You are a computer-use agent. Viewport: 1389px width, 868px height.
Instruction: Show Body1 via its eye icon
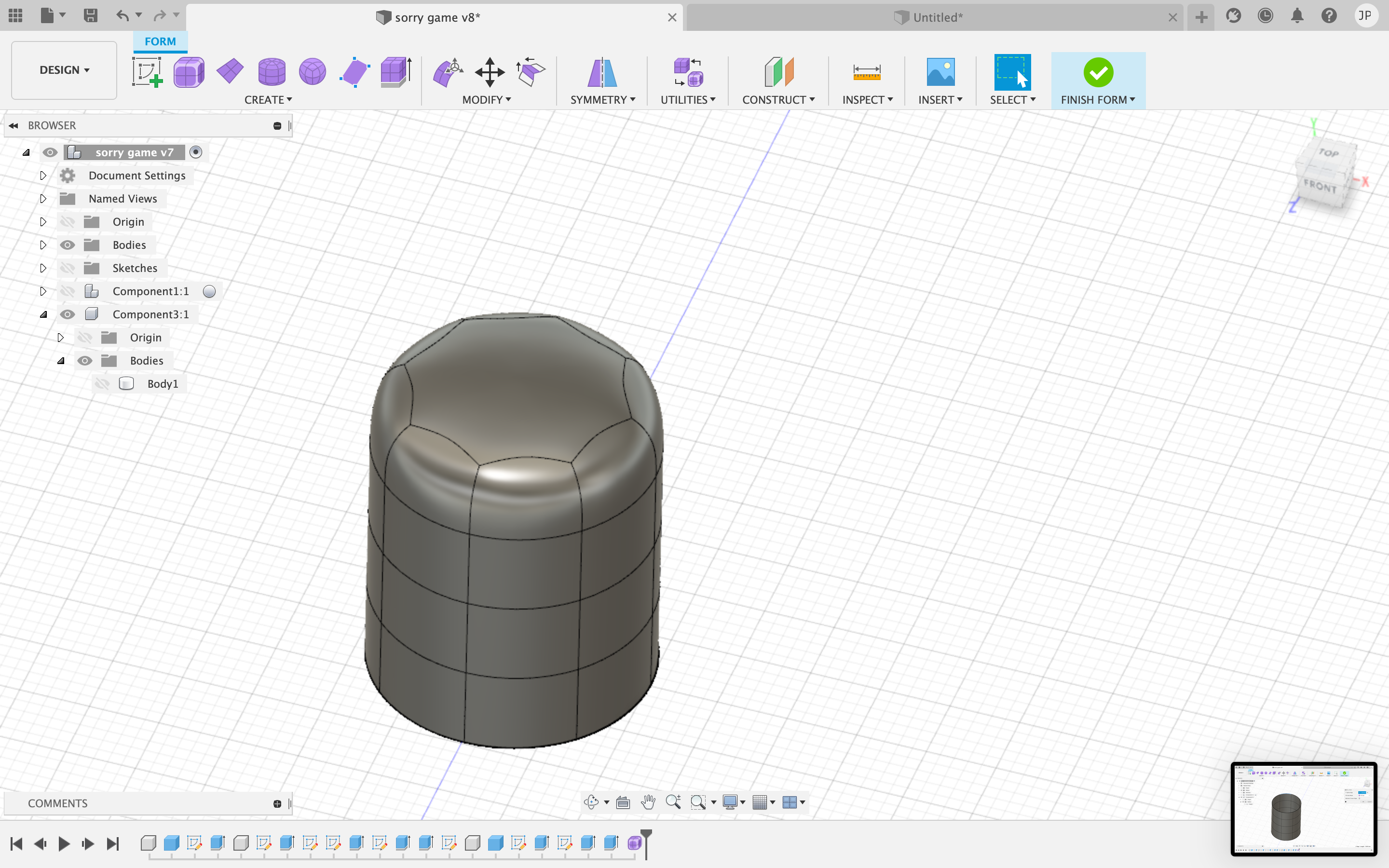pos(102,384)
